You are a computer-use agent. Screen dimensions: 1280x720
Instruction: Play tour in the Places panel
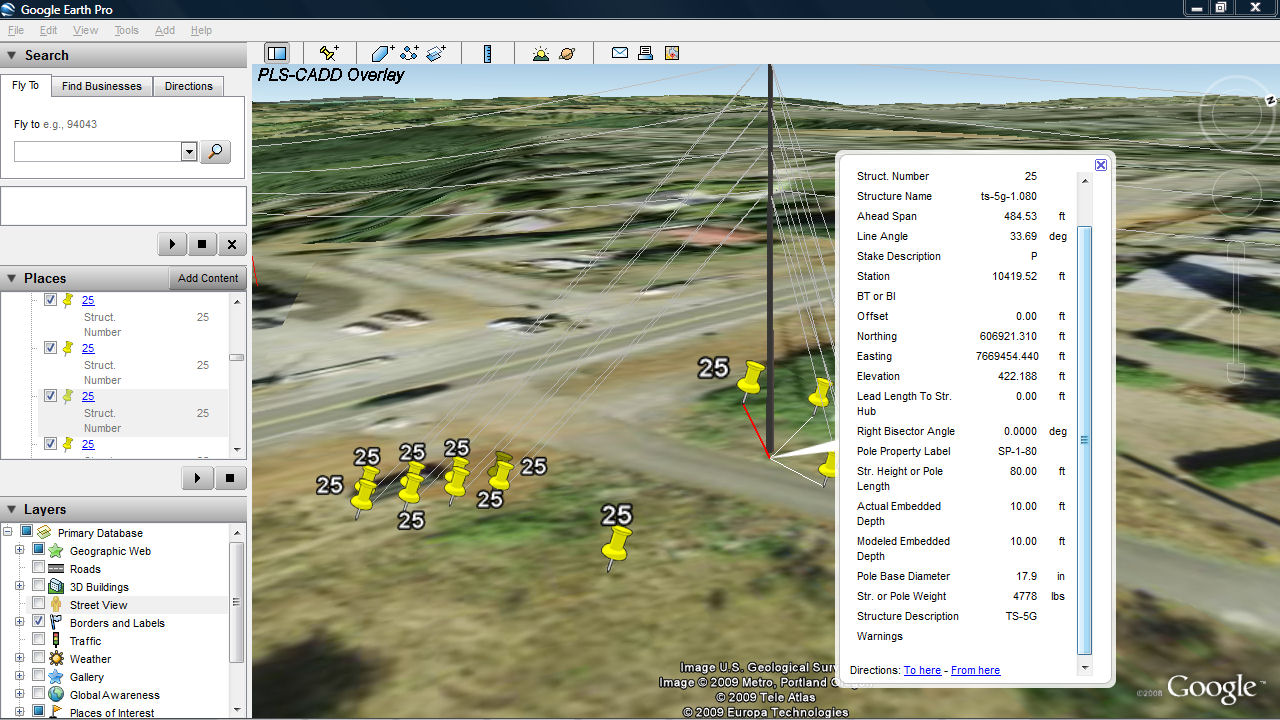[x=198, y=478]
